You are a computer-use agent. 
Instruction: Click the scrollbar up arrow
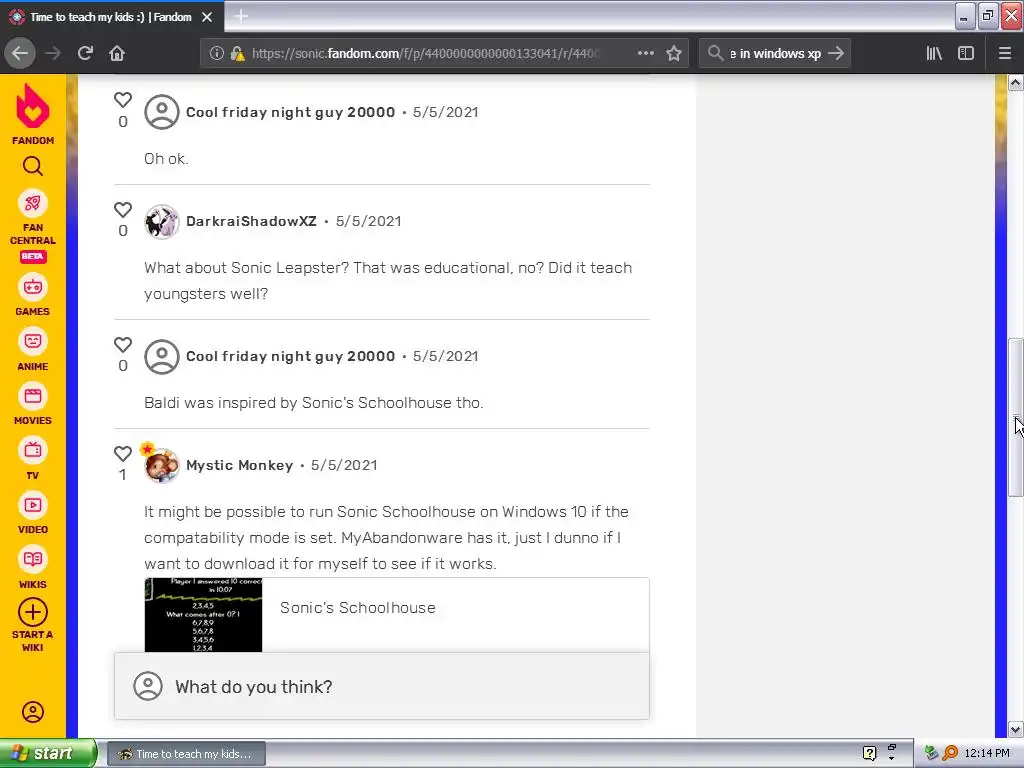click(1015, 82)
